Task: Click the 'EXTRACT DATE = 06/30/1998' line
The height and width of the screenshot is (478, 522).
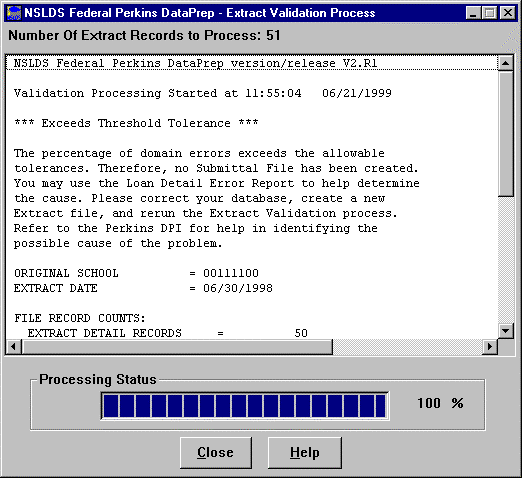Action: [x=143, y=288]
